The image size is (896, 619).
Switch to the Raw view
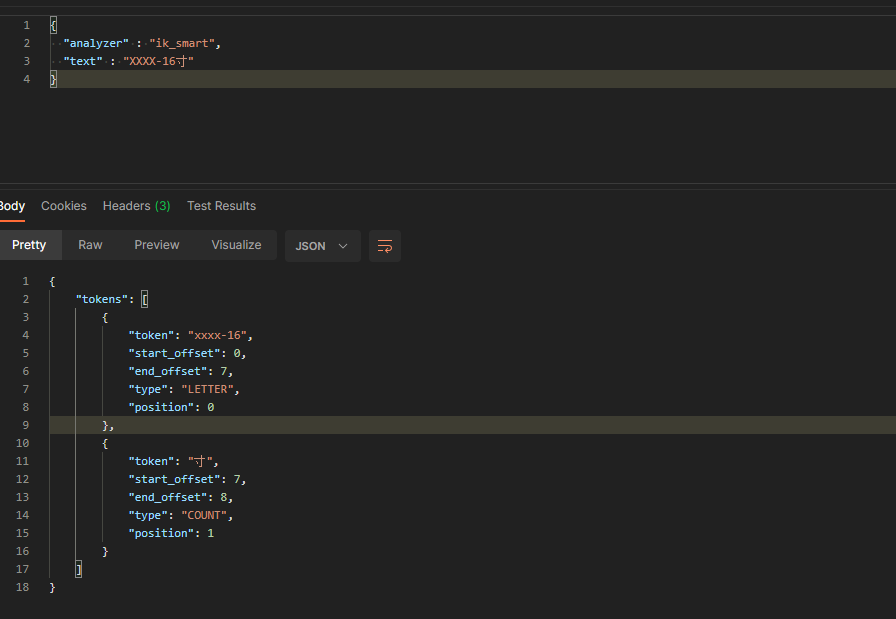pos(90,245)
